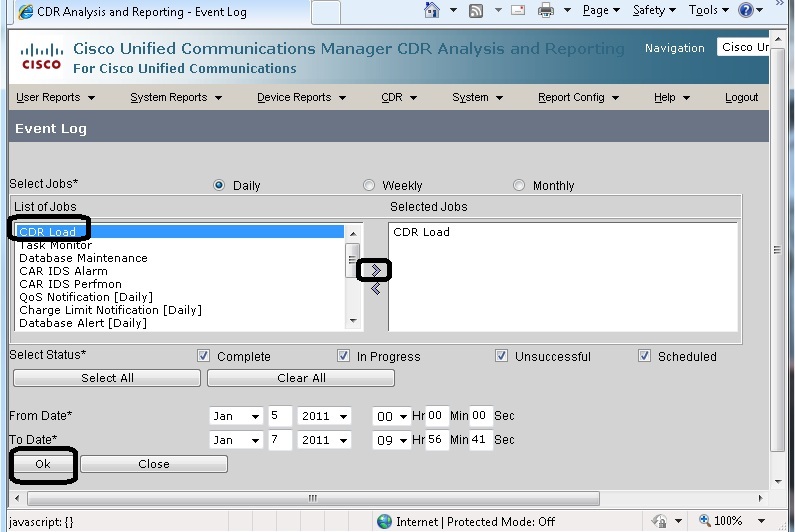The image size is (795, 532).
Task: Open the From Date month dropdown
Action: [x=236, y=416]
